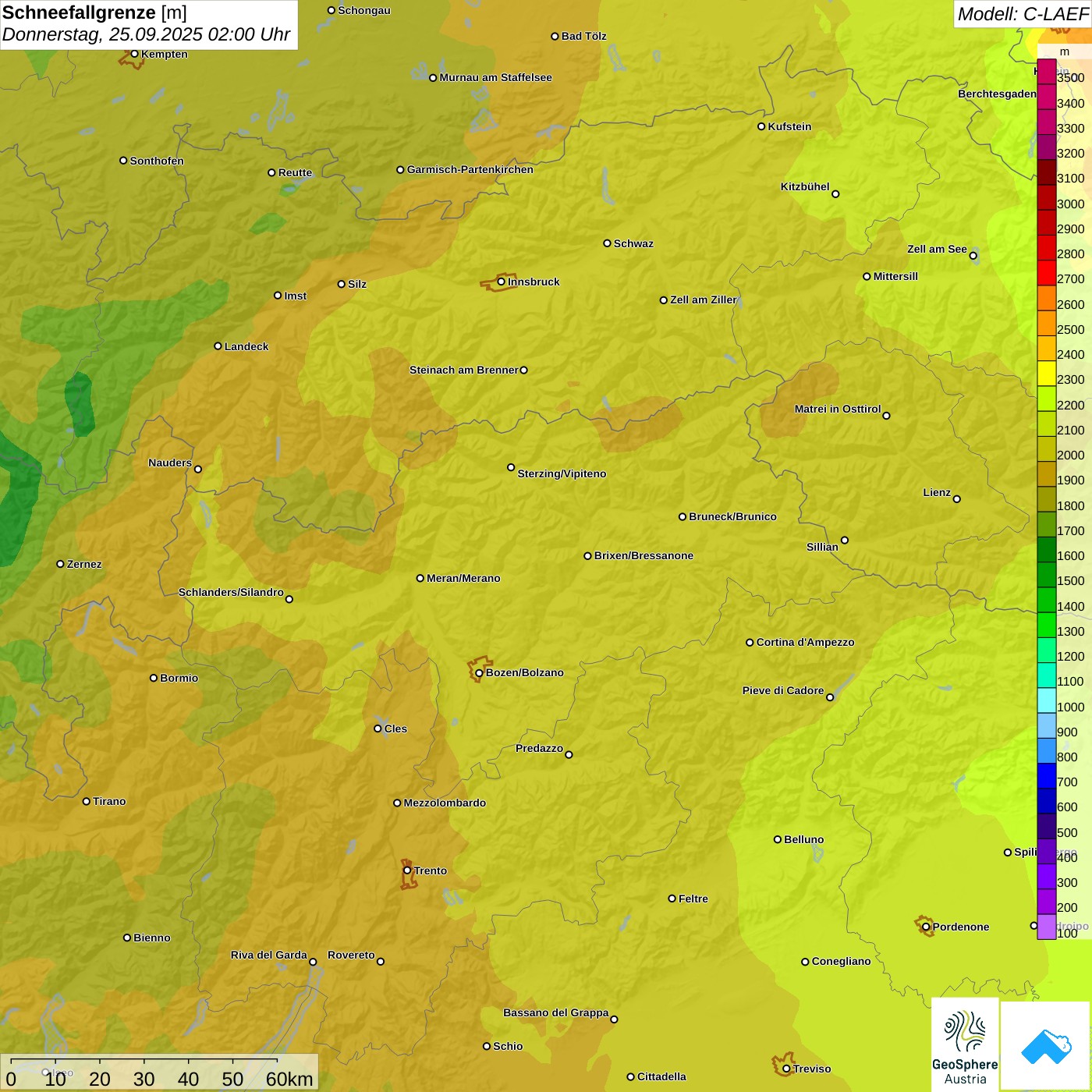
Task: Select the "Bassano del Grappa" label
Action: [556, 1012]
